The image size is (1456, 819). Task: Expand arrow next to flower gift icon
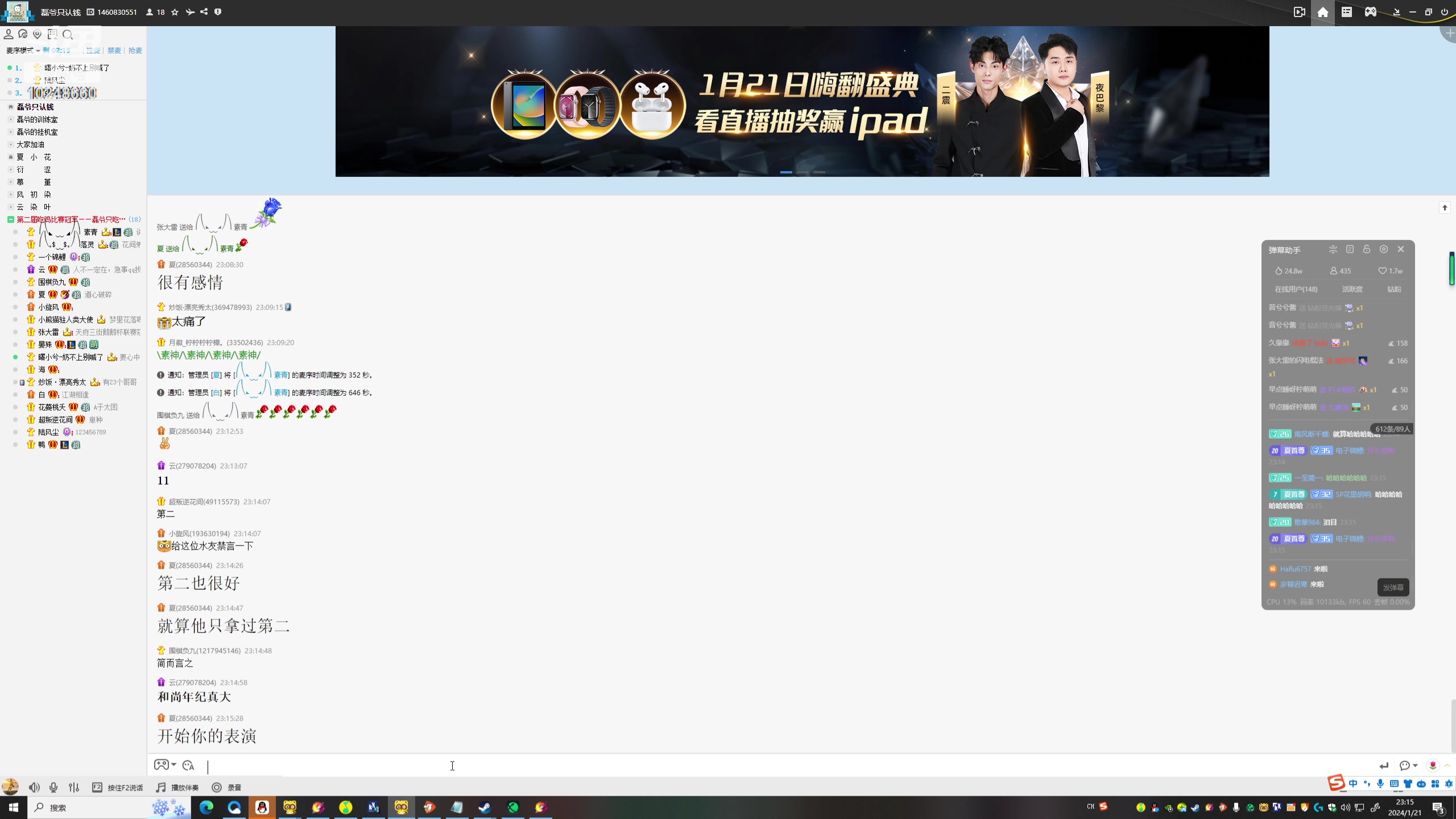[1447, 766]
